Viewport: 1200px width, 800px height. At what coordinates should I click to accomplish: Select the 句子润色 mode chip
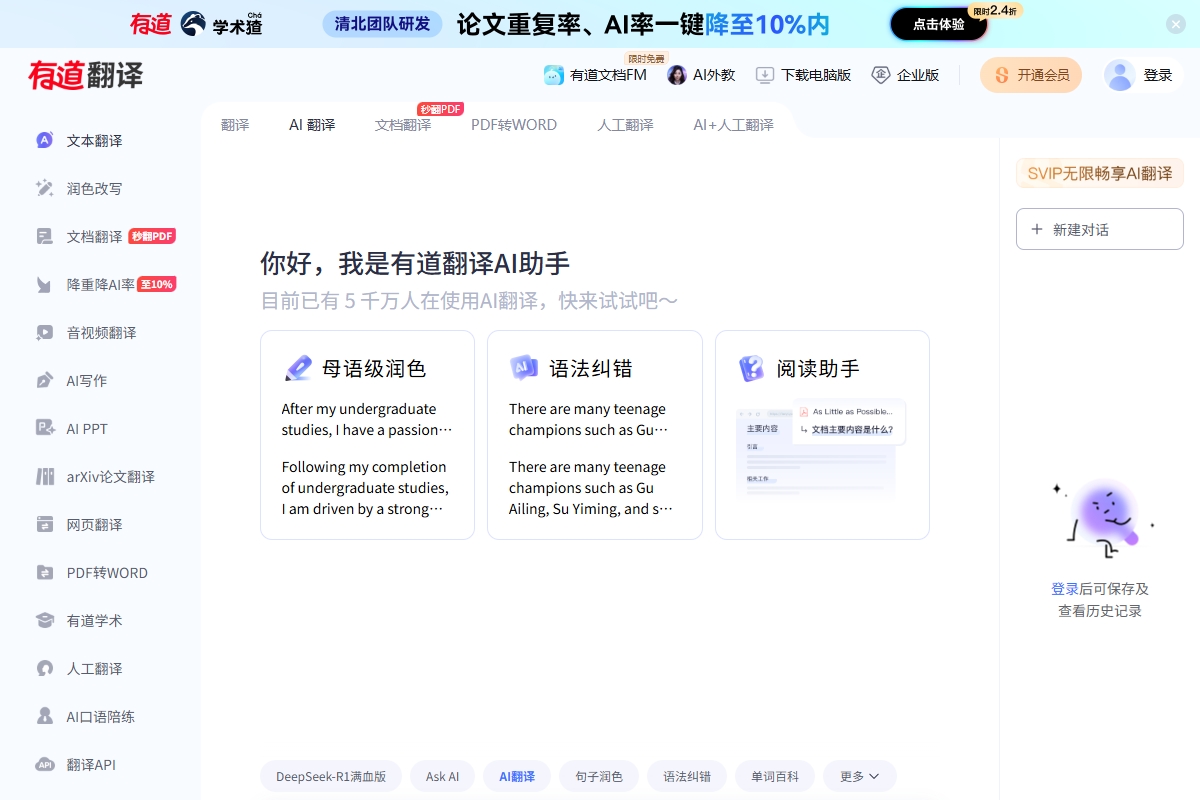(x=598, y=776)
